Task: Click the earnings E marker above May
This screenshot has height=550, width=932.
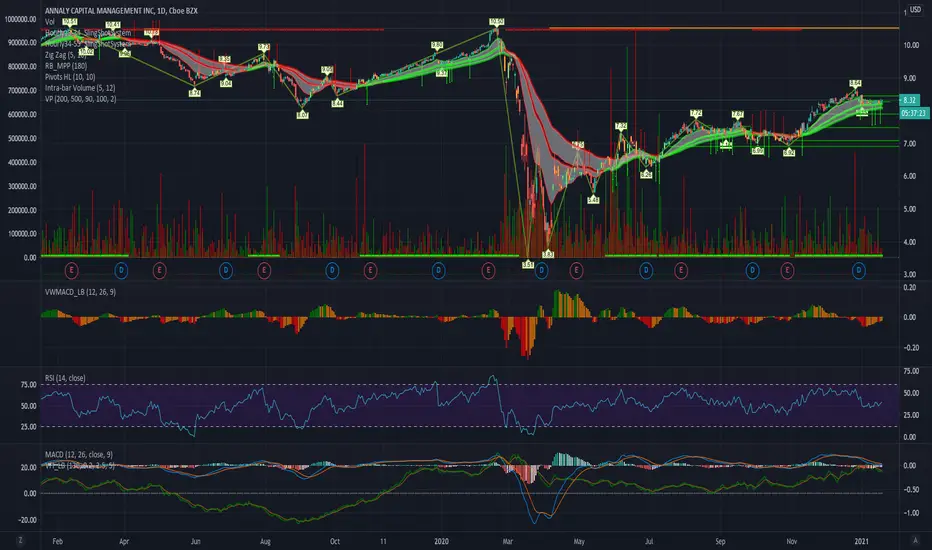Action: 576,271
